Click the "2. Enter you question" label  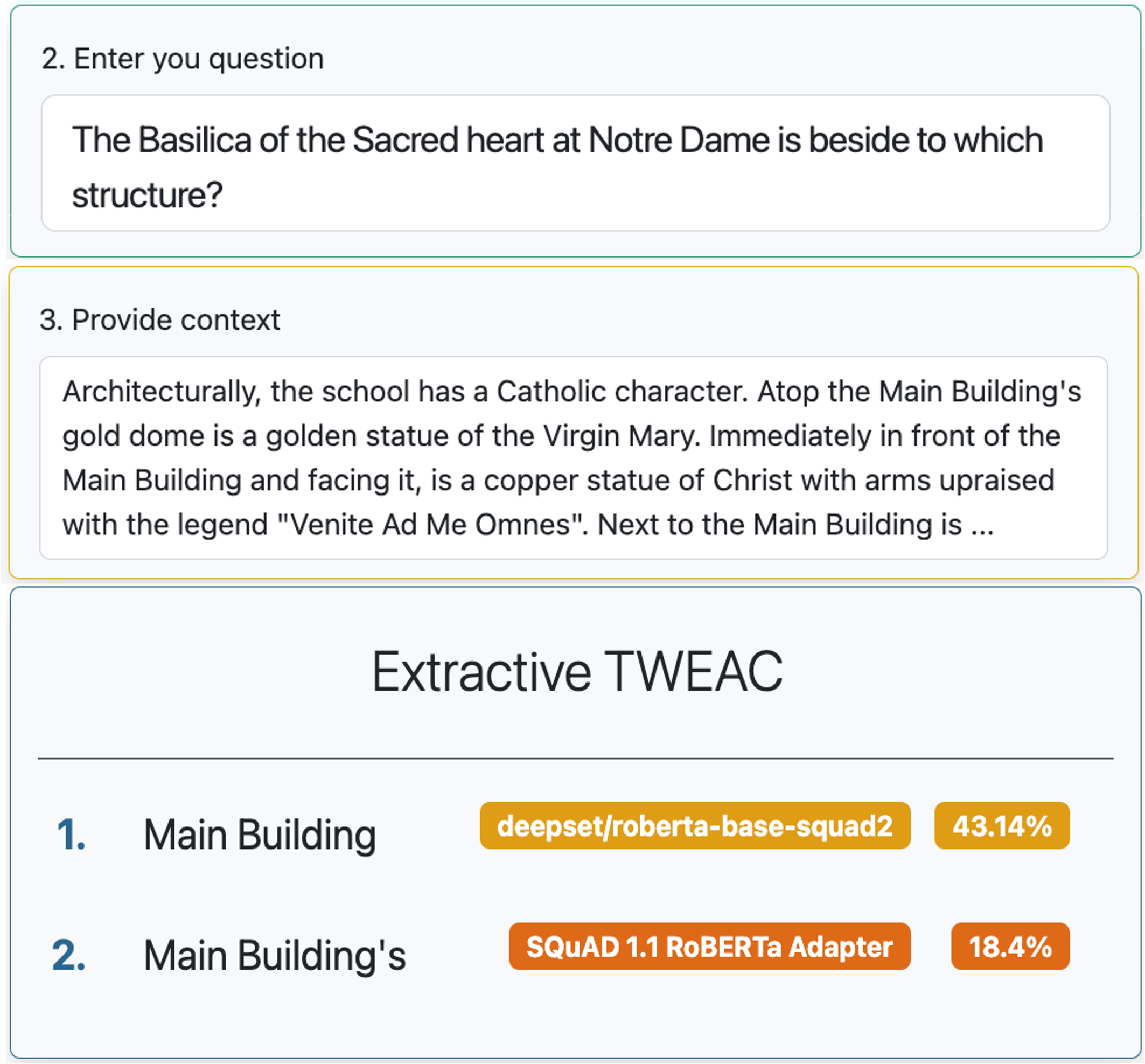[183, 59]
